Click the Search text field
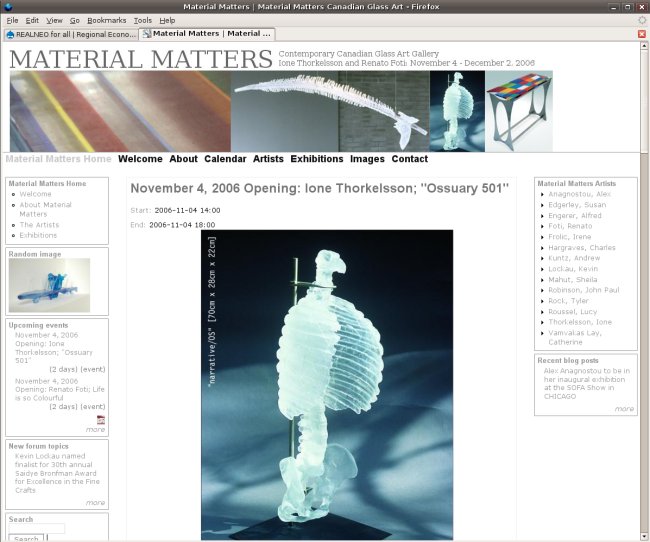Viewport: 650px width, 542px height. click(36, 528)
